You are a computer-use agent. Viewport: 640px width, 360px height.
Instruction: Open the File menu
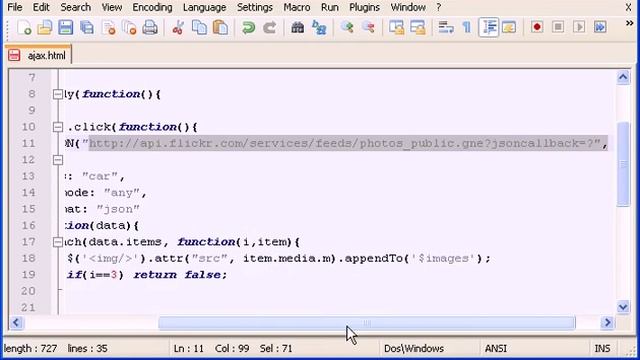(15, 7)
